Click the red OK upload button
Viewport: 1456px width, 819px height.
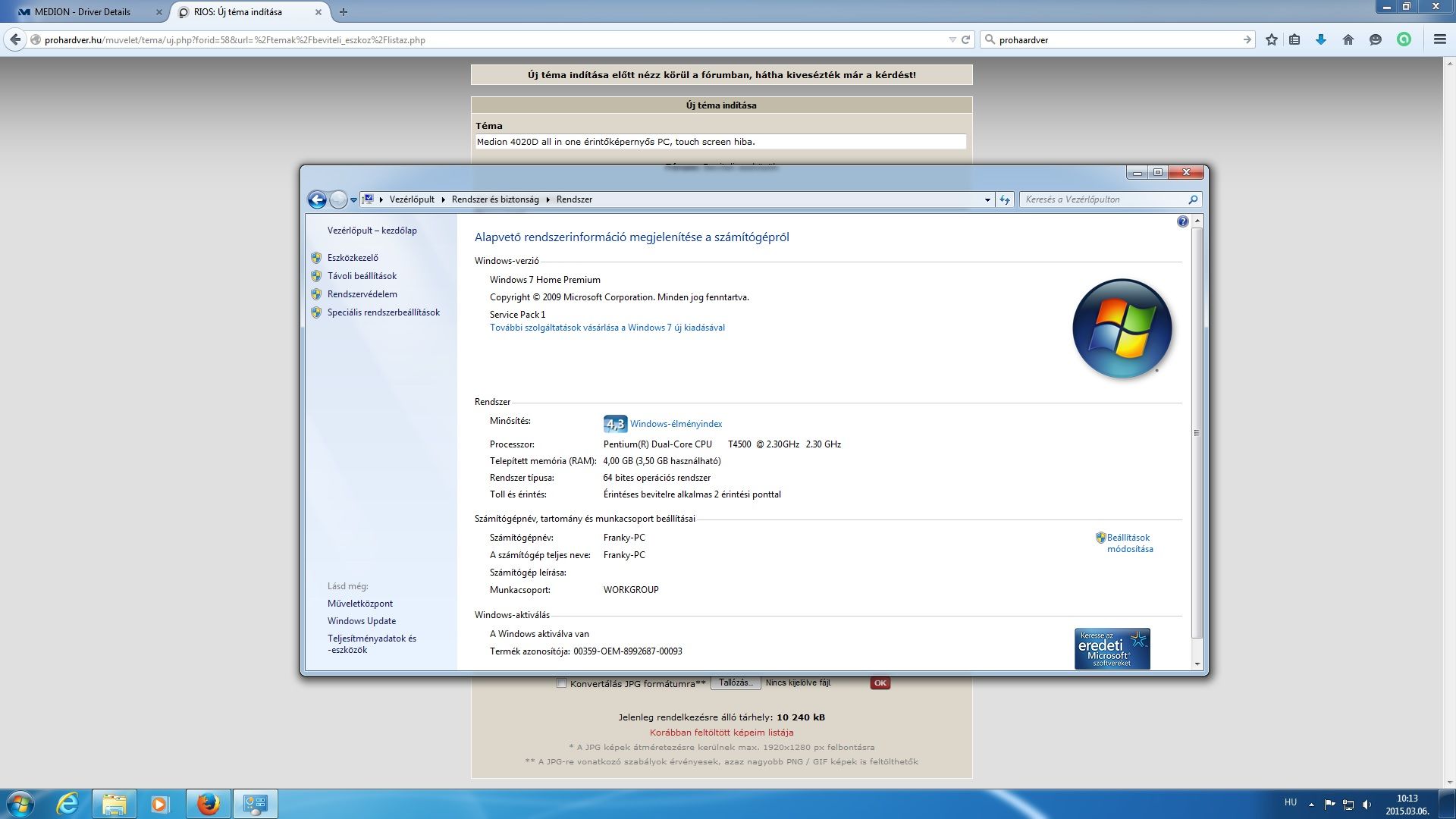880,683
